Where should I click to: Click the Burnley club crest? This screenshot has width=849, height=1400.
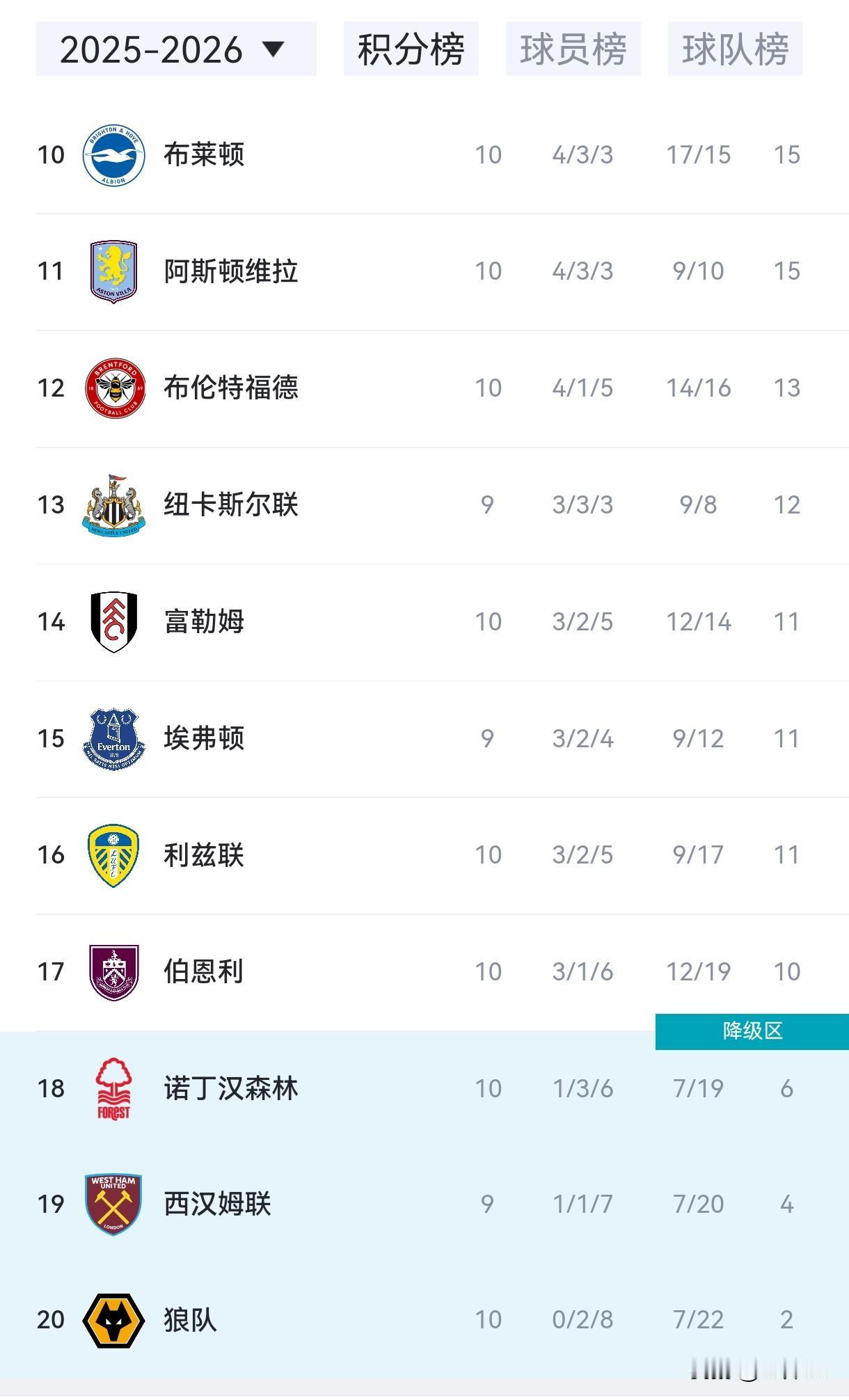pyautogui.click(x=113, y=972)
